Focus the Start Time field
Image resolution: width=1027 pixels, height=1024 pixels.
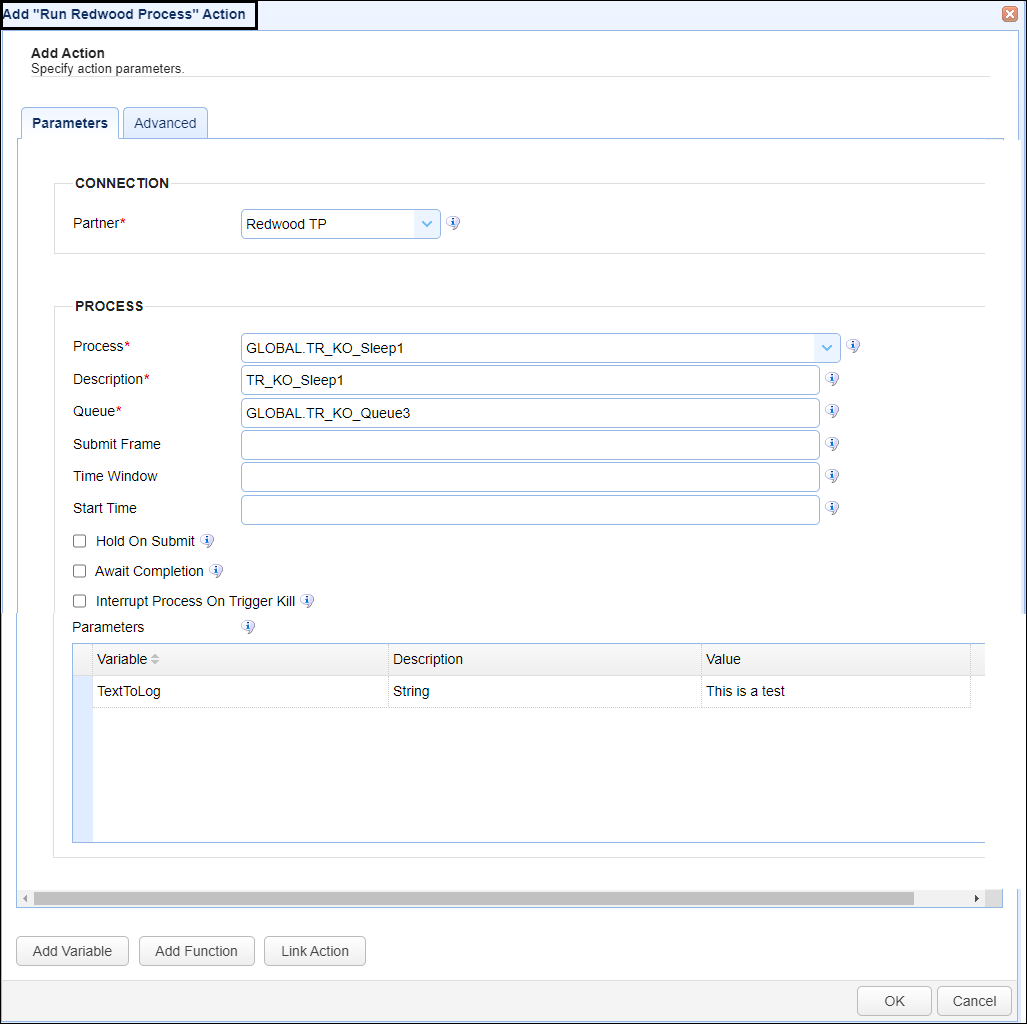pos(530,510)
